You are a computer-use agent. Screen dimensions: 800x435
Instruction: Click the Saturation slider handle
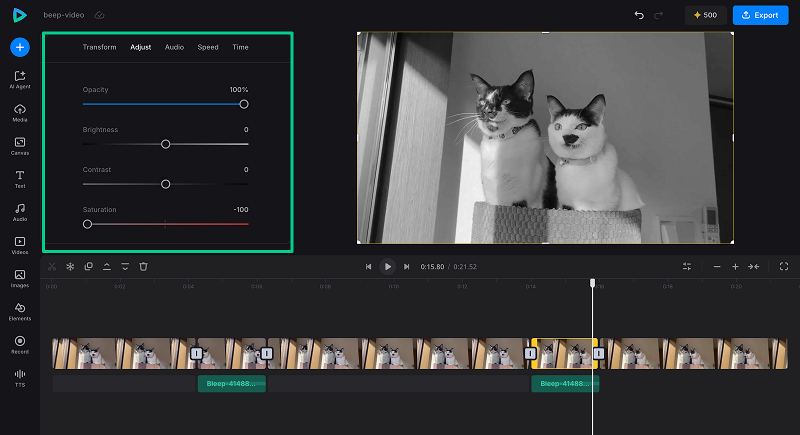[x=87, y=224]
